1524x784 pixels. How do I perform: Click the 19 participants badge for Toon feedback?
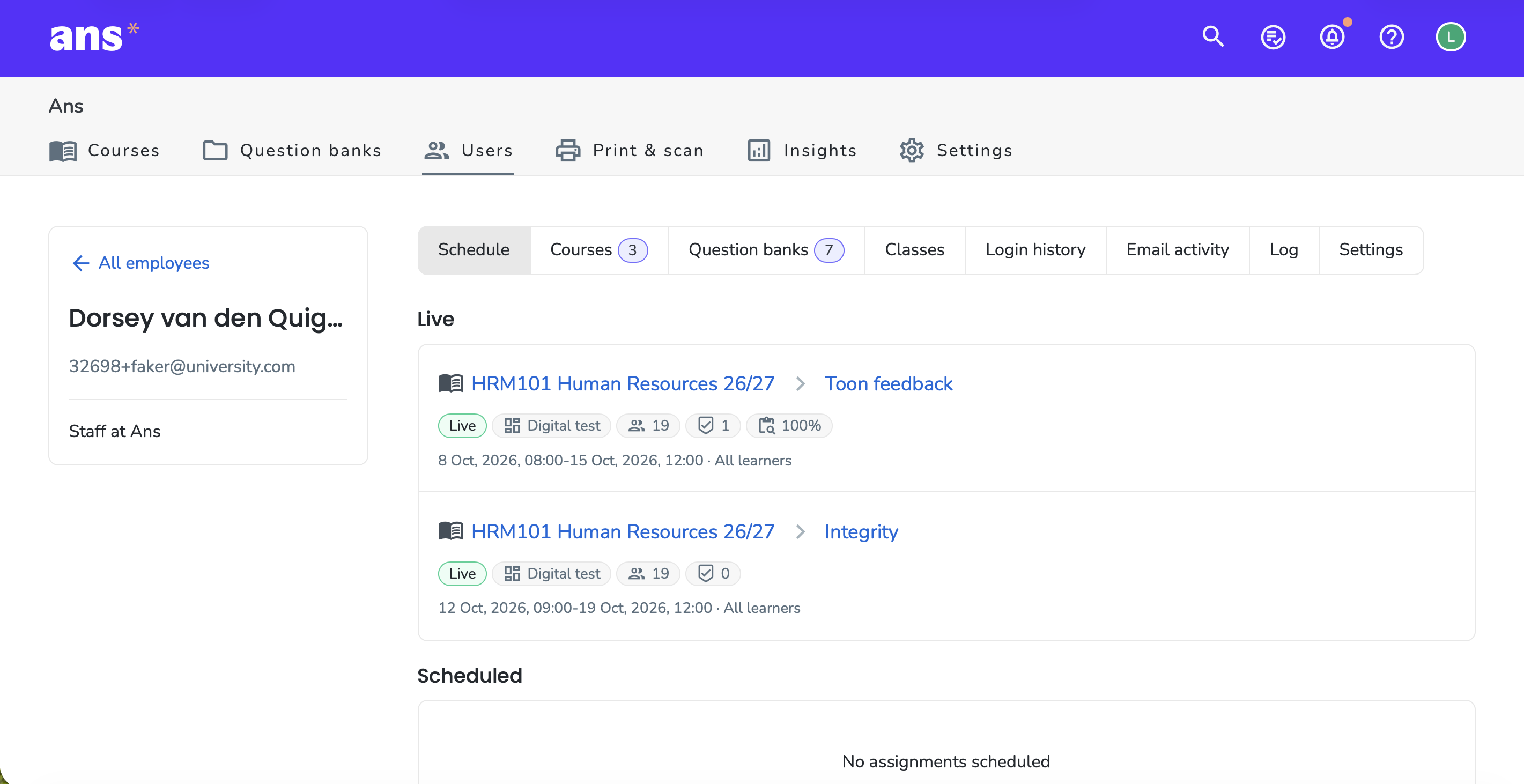648,425
